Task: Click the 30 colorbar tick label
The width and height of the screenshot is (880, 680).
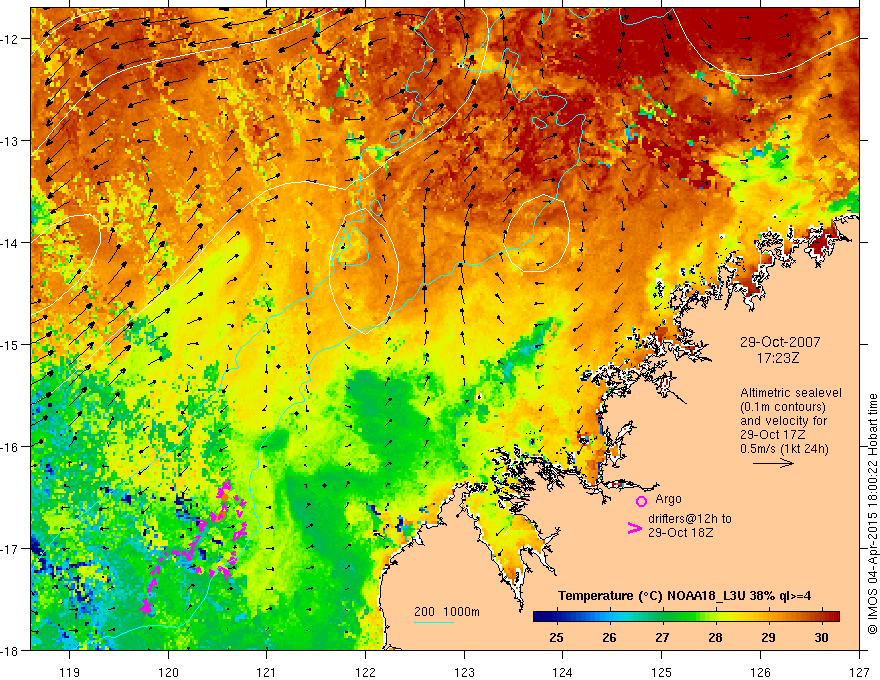Action: click(821, 637)
